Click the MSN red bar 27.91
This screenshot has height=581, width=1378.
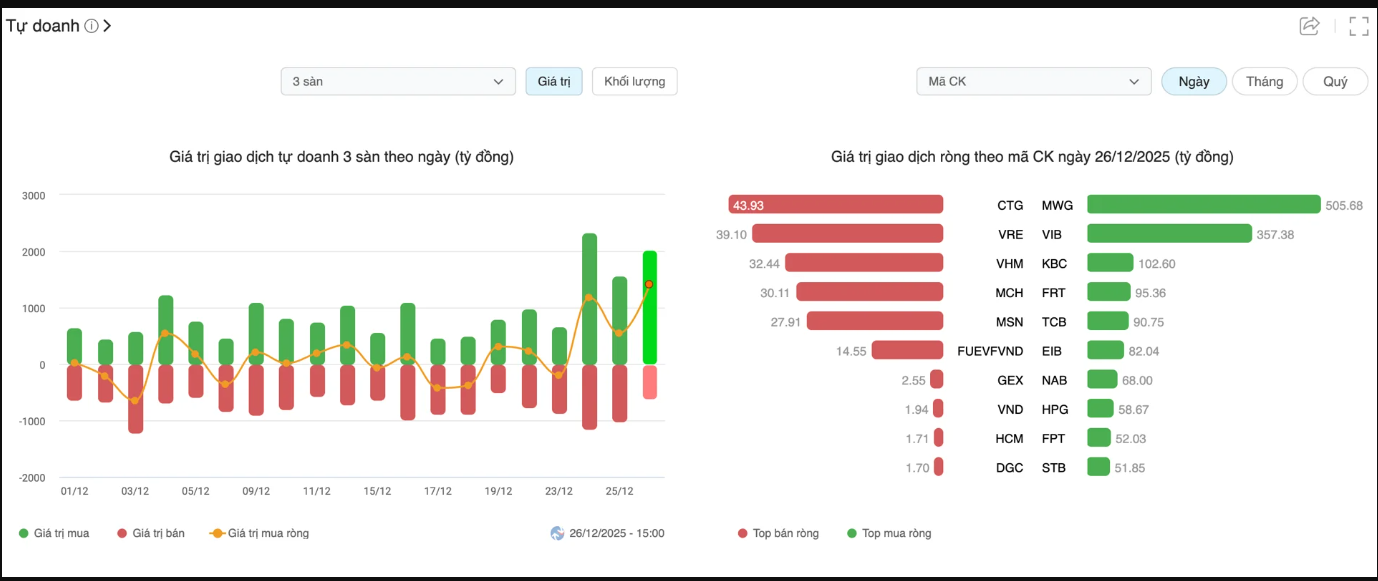pos(875,321)
